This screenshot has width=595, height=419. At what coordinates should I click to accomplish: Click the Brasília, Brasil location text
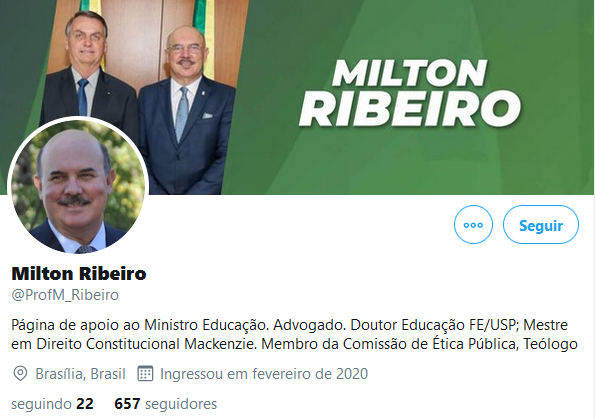pos(80,374)
